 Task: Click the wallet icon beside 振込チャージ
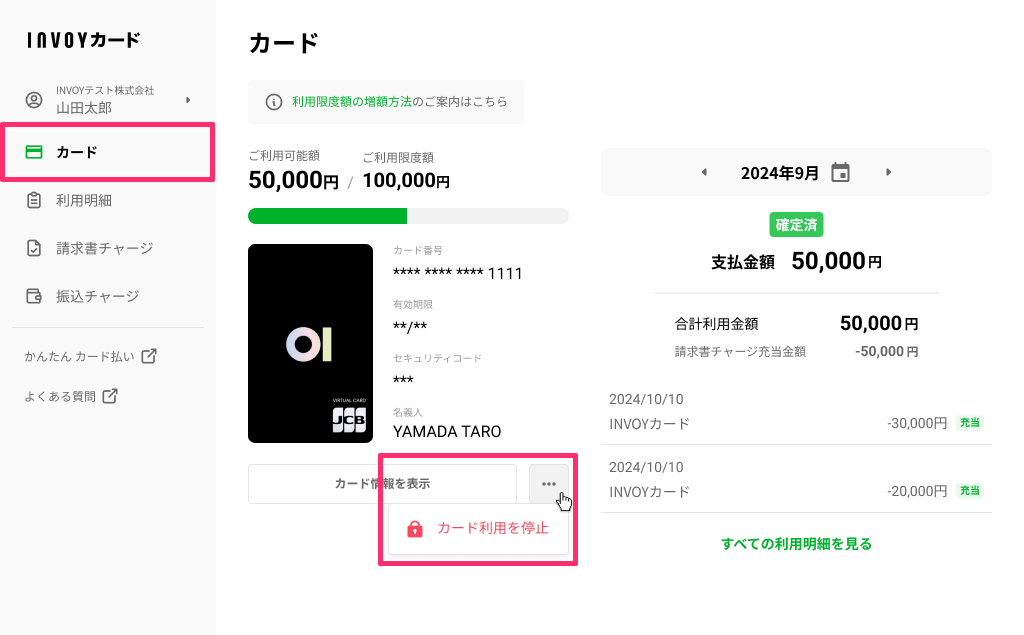click(34, 296)
